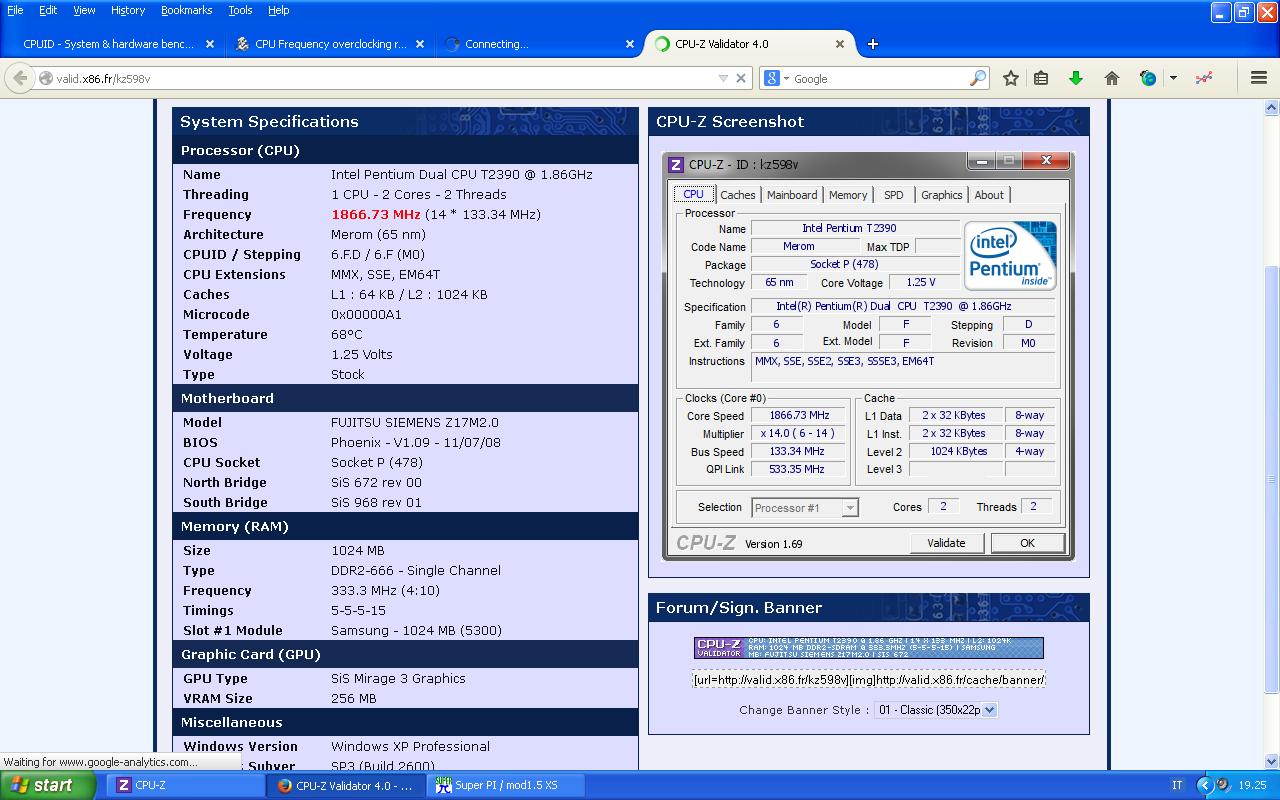The height and width of the screenshot is (800, 1280).
Task: Open a new tab with the plus button
Action: tap(873, 44)
